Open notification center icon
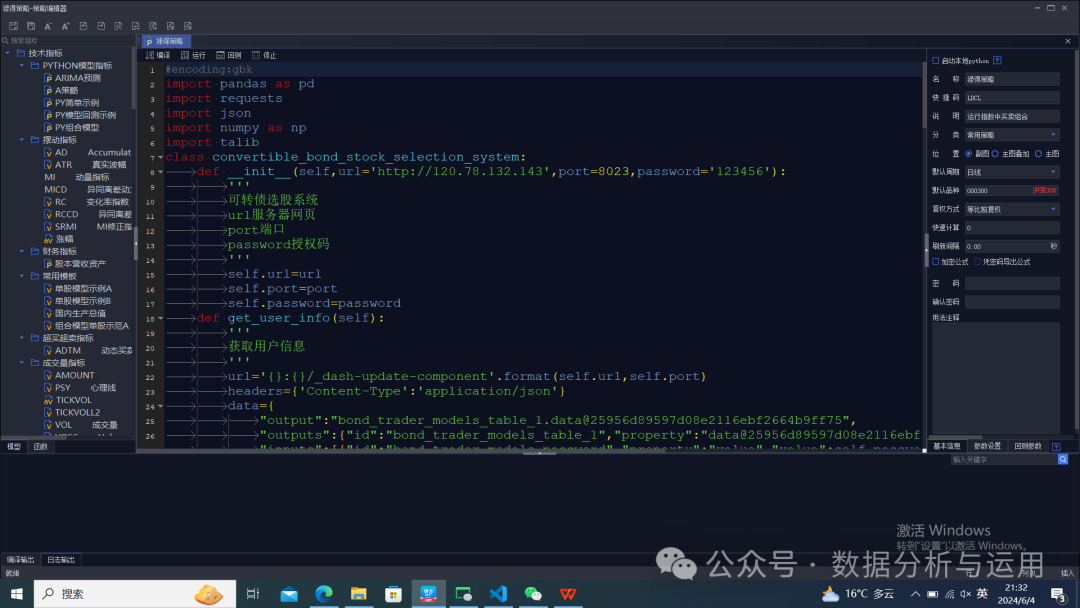Screen dimensions: 1080x608 [1059, 594]
